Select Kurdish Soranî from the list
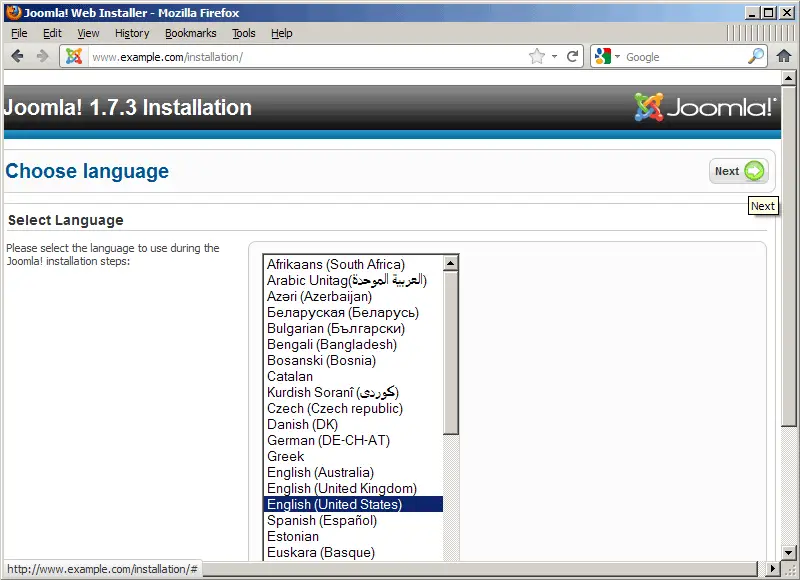800x580 pixels. [x=353, y=392]
